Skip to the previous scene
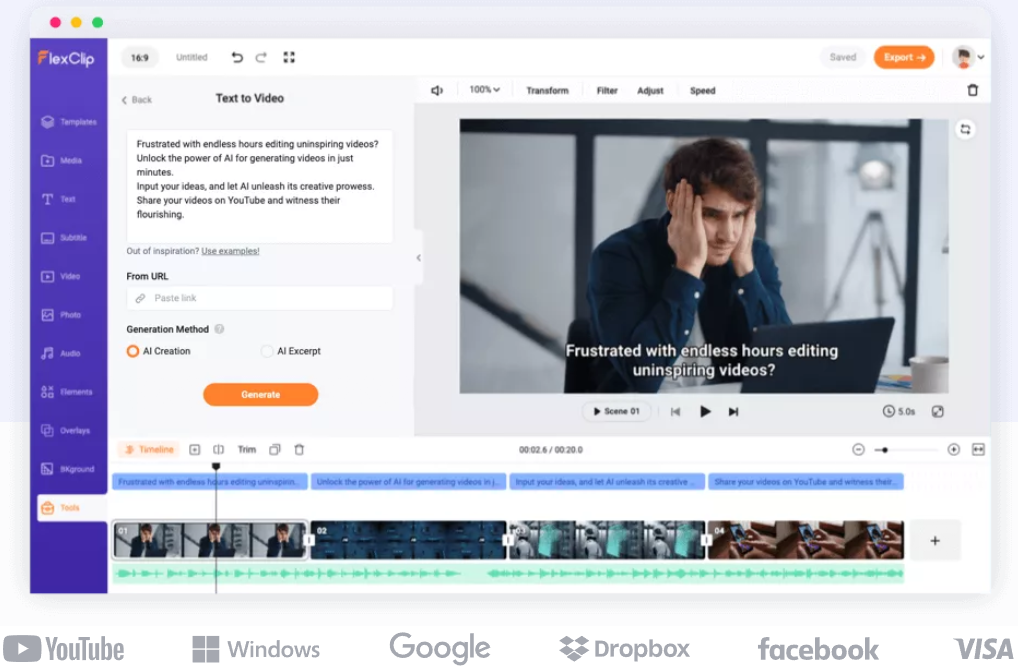 pos(675,412)
